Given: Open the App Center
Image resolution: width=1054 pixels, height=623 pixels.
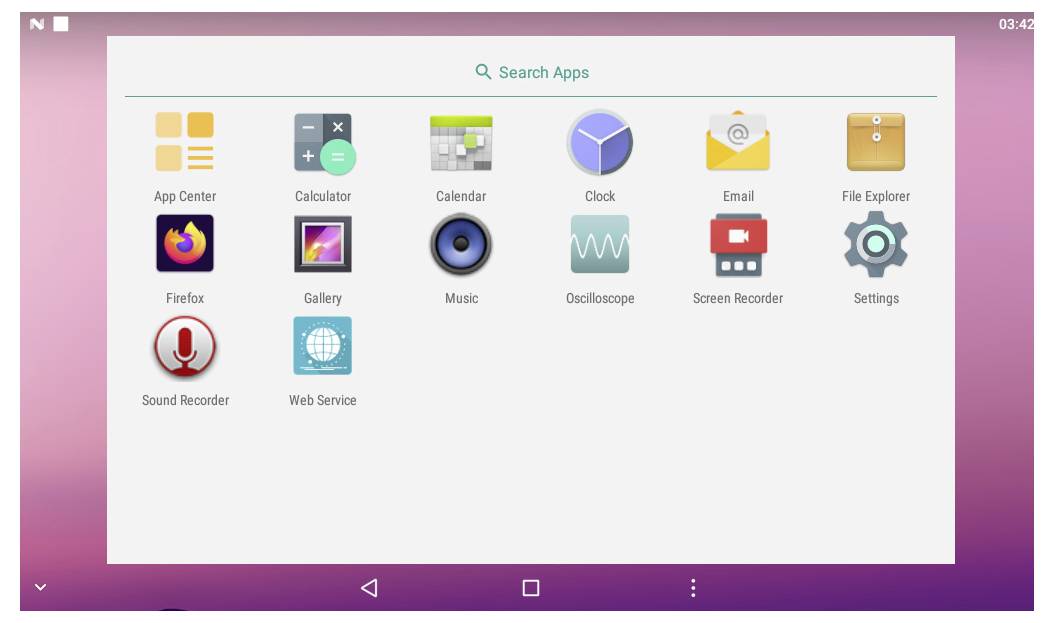Looking at the screenshot, I should (x=186, y=142).
